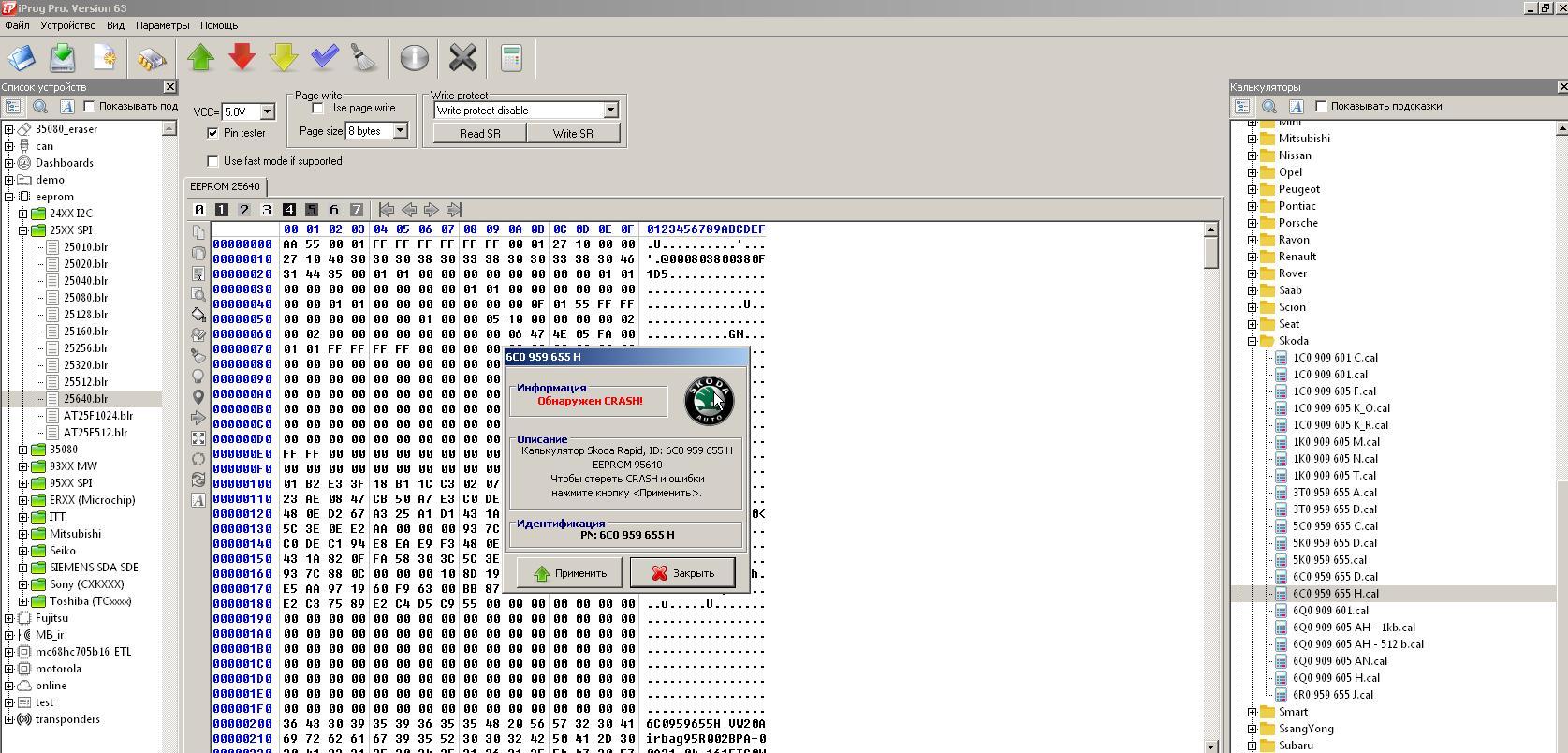Select color slot 1 in hex toolbar

(221, 210)
